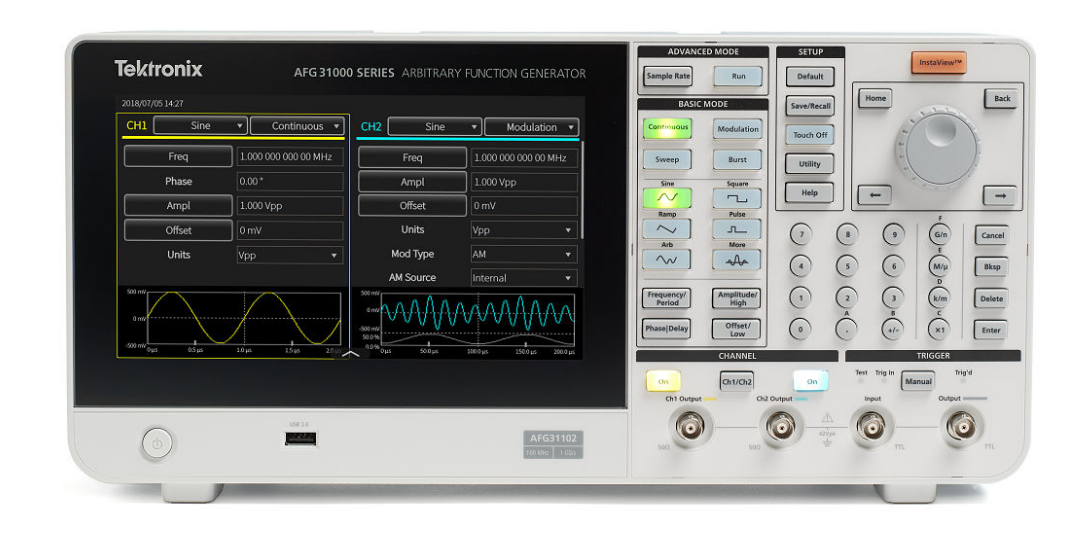
Task: Open CH1 Sine waveform dropdown
Action: (200, 126)
